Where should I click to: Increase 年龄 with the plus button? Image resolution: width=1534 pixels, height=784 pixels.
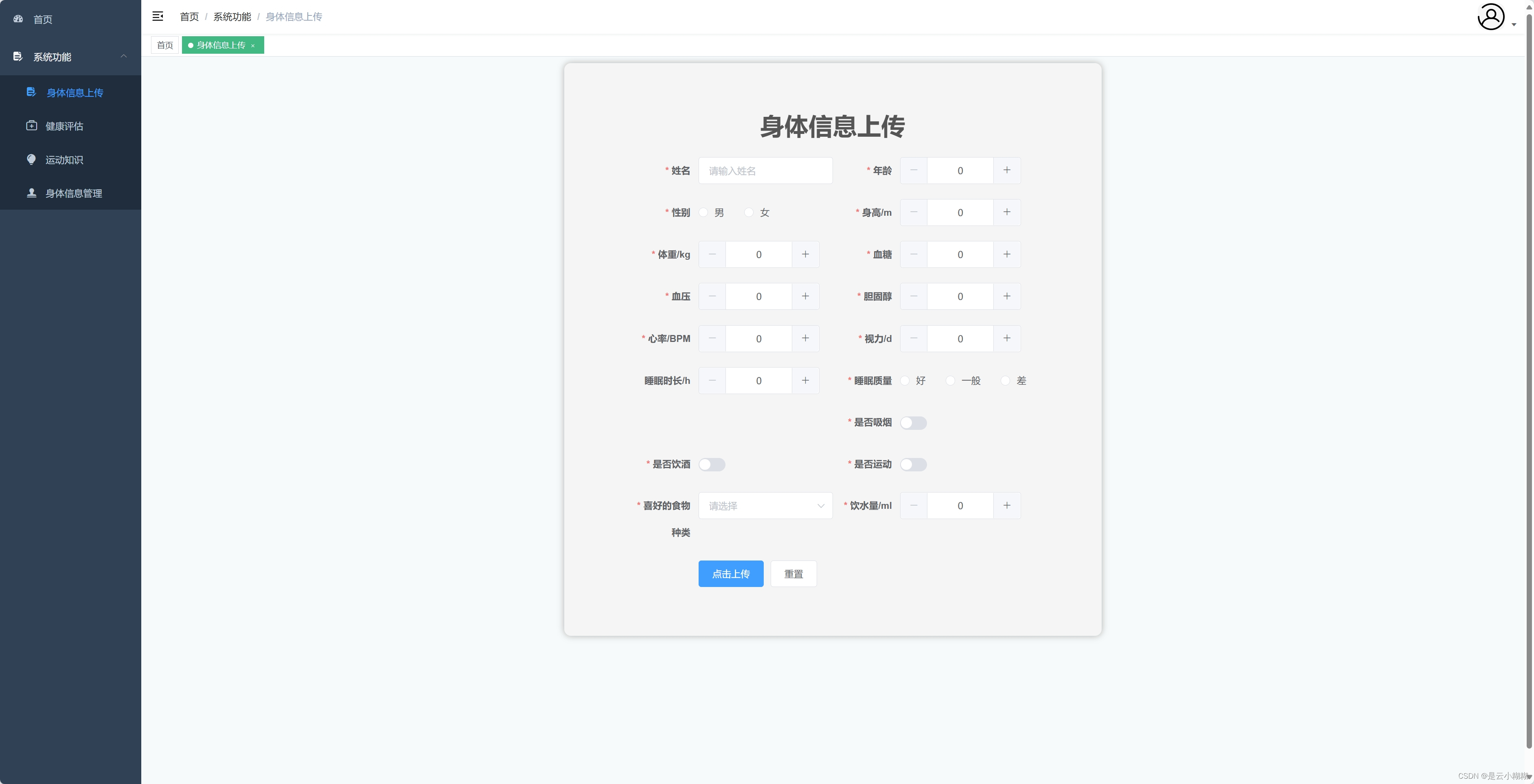pyautogui.click(x=1006, y=170)
